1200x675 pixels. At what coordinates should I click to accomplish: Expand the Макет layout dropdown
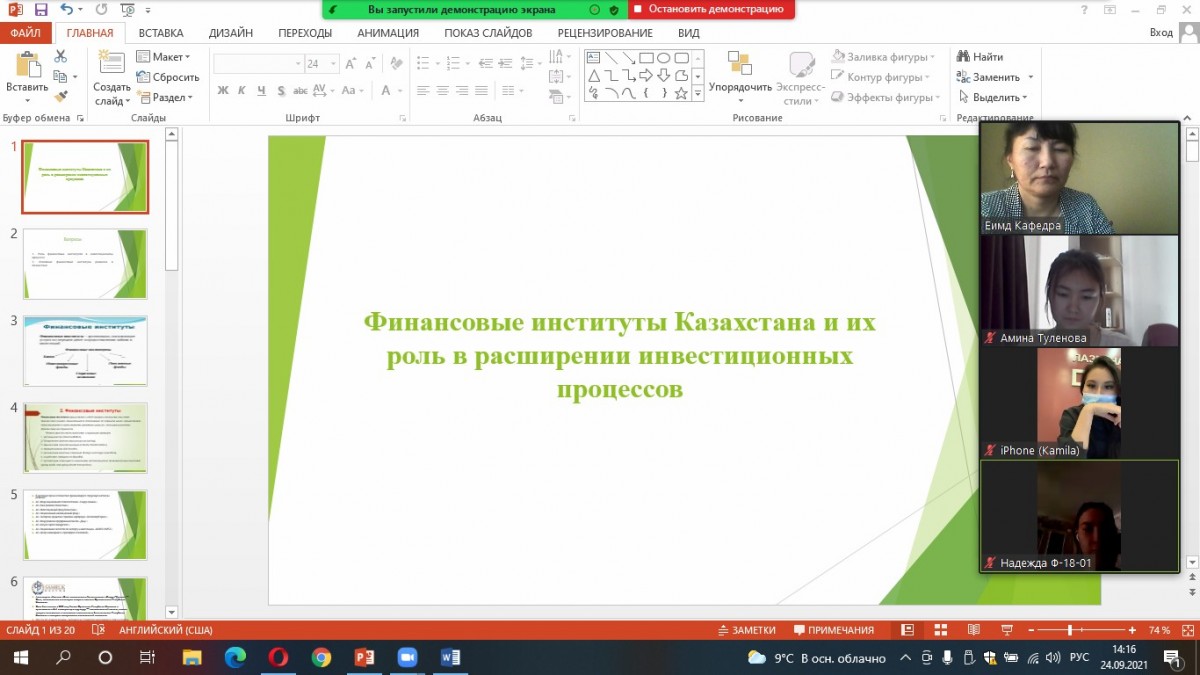[x=165, y=57]
